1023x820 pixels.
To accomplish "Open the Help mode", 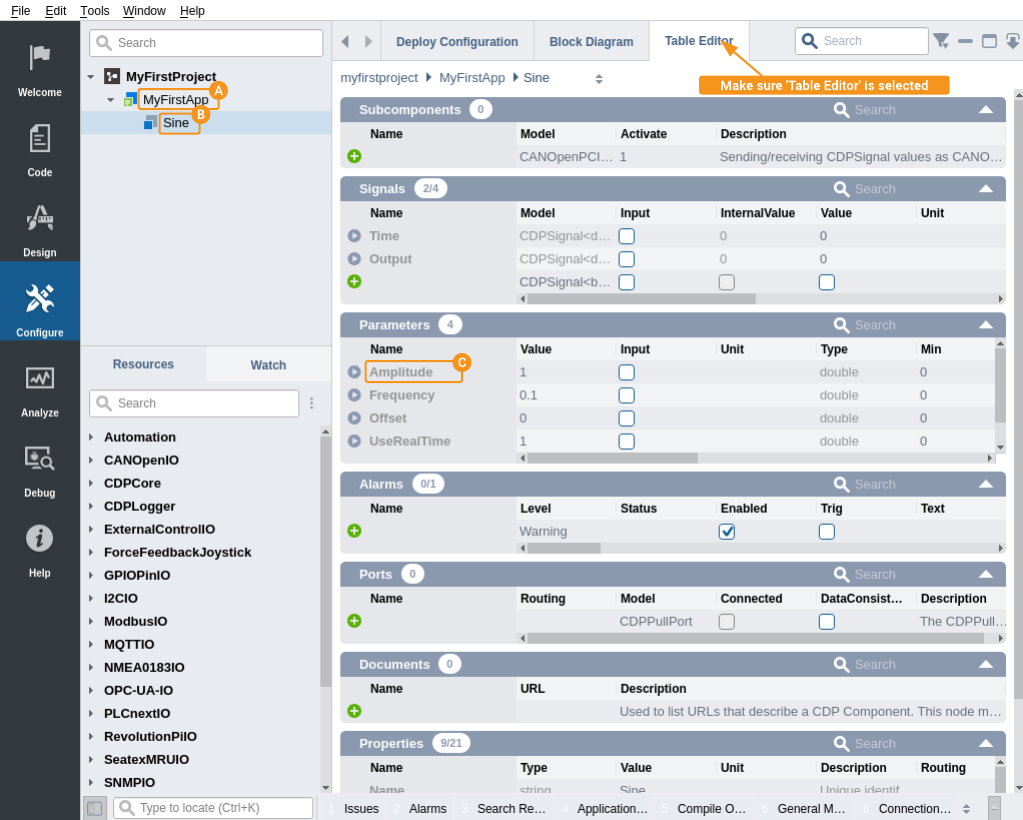I will [x=40, y=550].
